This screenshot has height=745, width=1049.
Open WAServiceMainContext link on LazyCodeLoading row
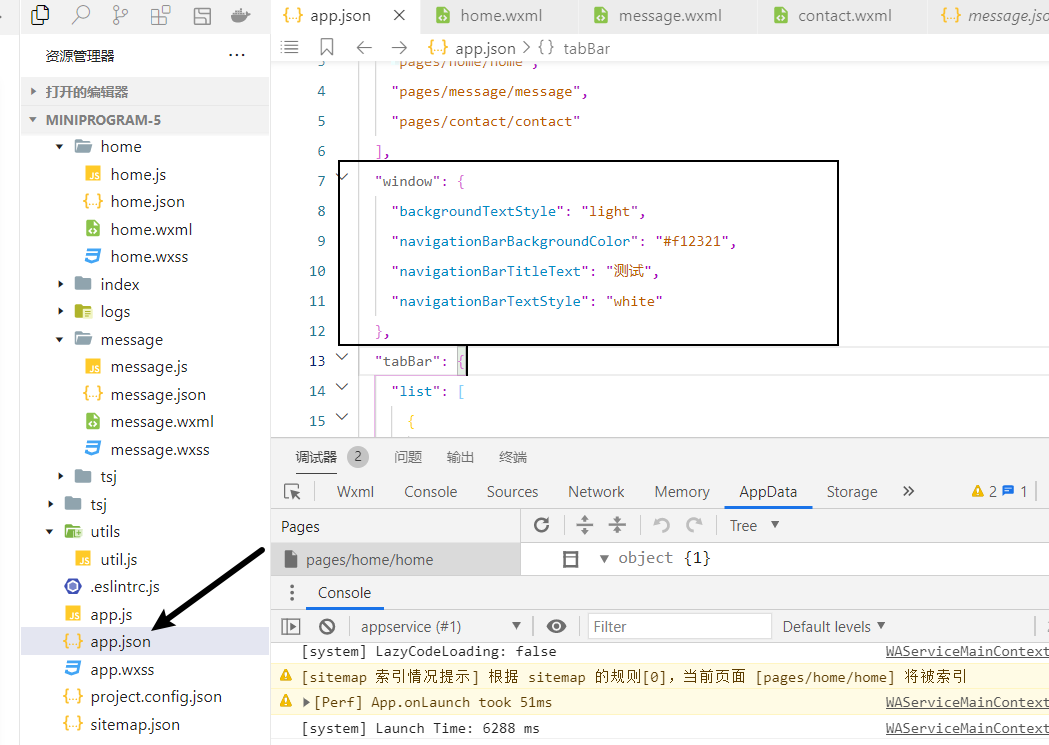coord(967,651)
